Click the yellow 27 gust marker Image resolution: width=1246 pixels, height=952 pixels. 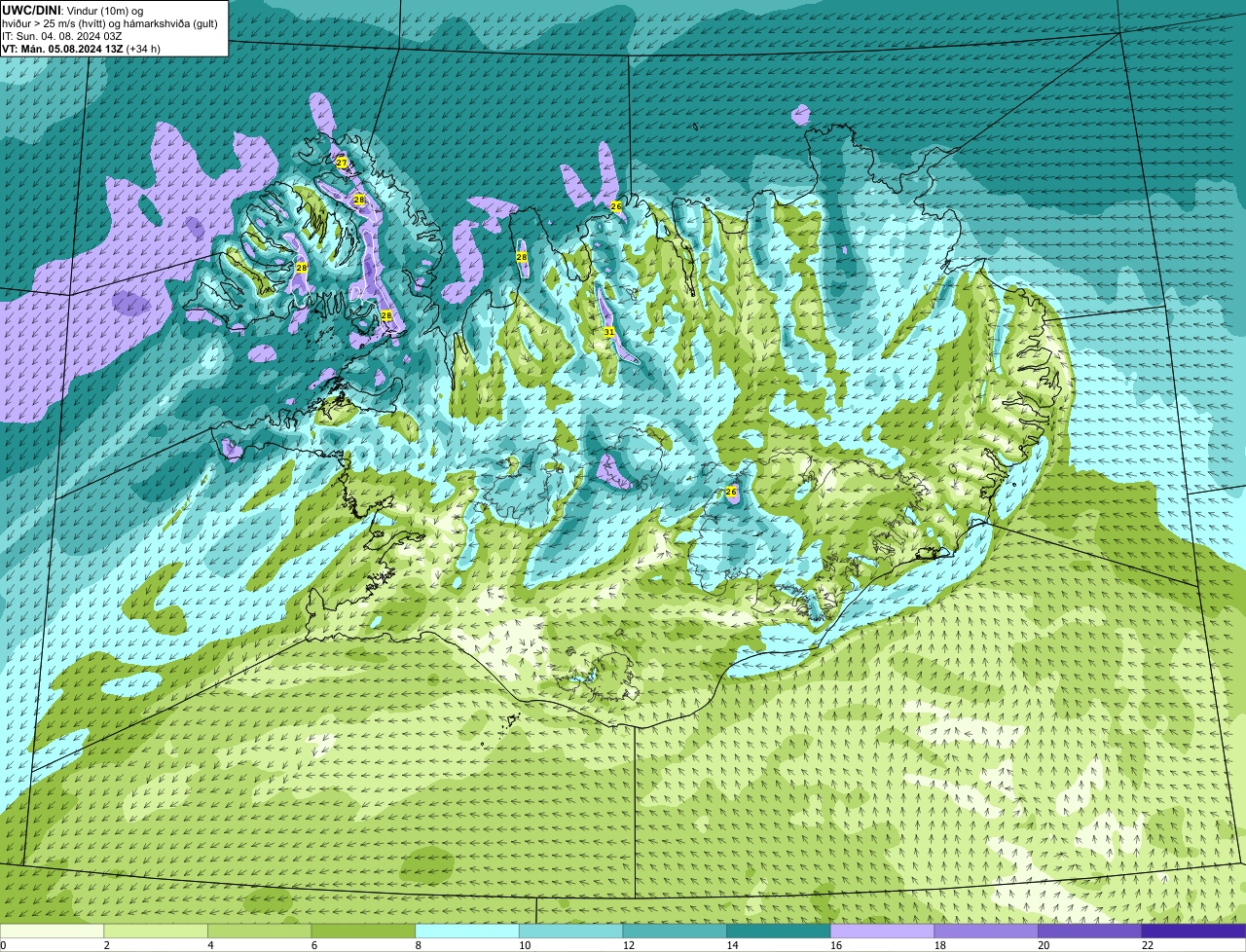click(x=342, y=163)
